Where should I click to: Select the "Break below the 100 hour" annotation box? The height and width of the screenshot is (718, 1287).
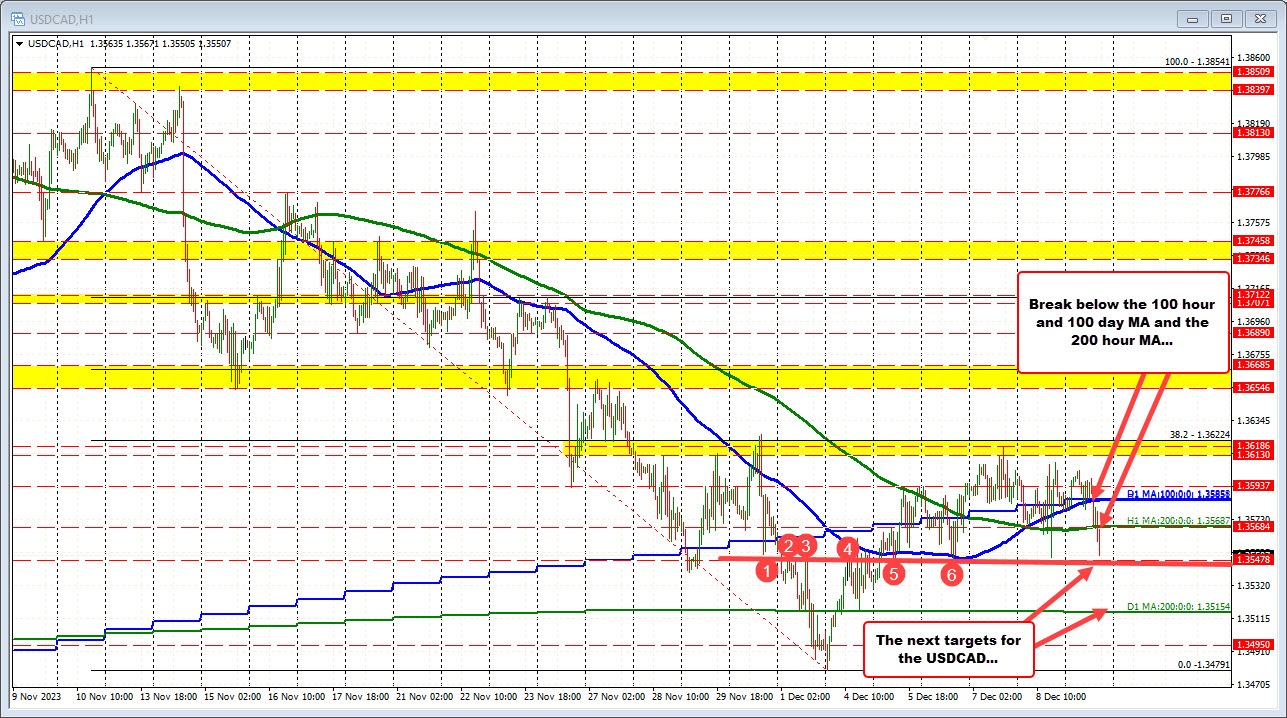click(x=1122, y=322)
